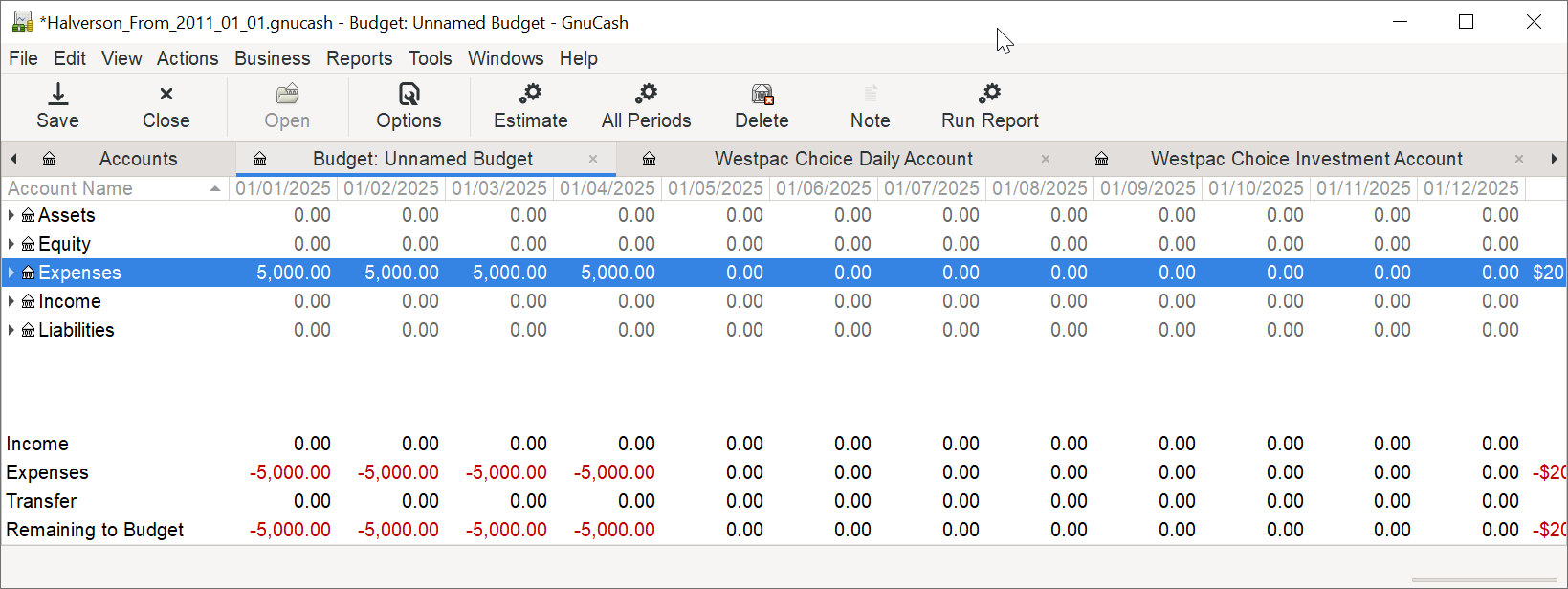The image size is (1568, 589).
Task: Click the Note toolbar icon
Action: pyautogui.click(x=871, y=94)
